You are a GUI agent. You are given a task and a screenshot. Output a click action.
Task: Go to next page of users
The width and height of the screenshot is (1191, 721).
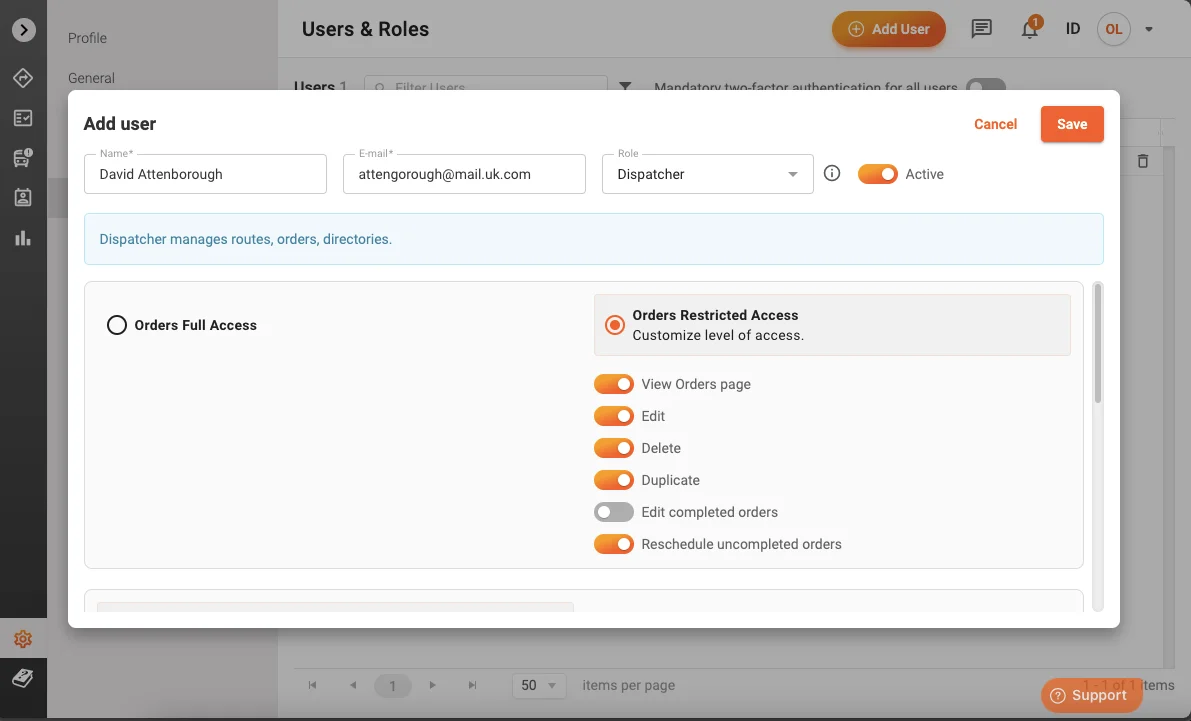tap(432, 685)
